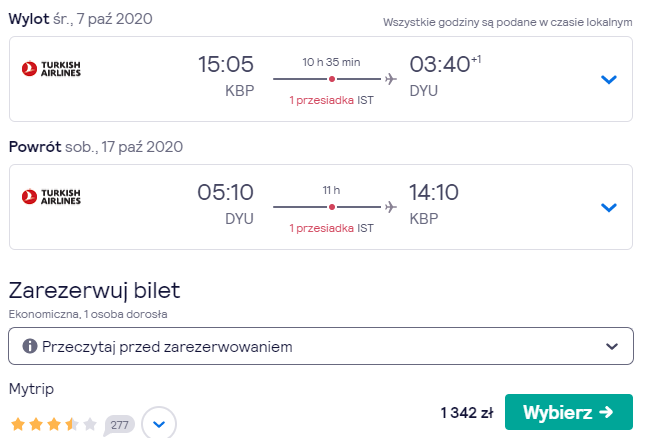Viewport: 645px width, 438px height.
Task: Click the info icon before Przeczytaj
Action: 30,346
